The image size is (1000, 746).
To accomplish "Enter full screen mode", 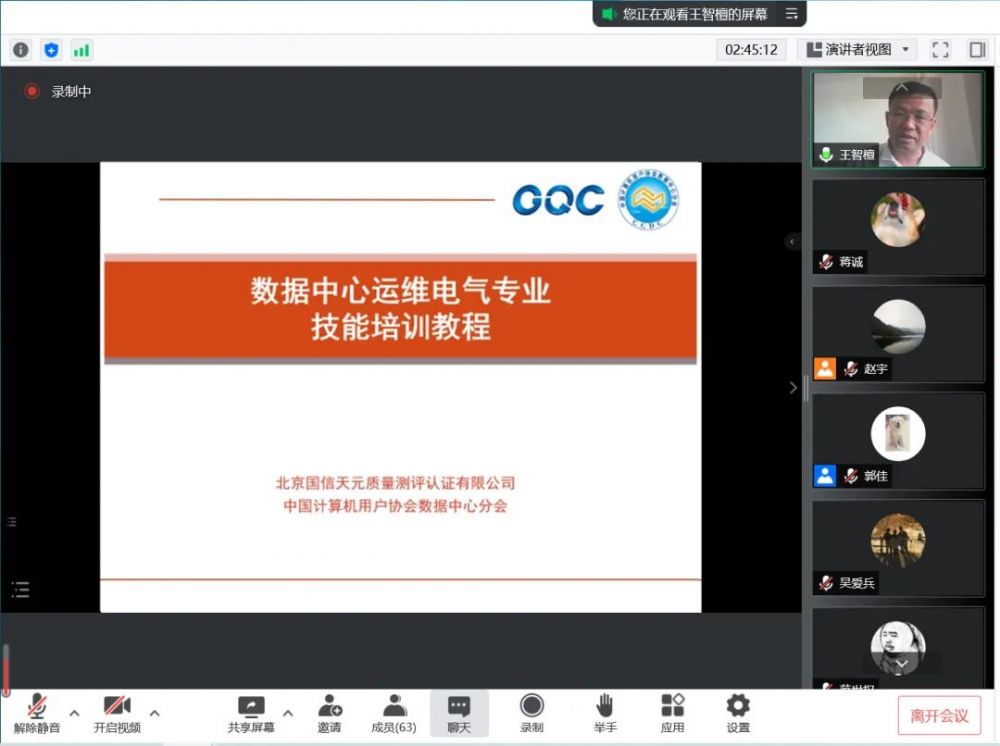I will click(x=940, y=50).
